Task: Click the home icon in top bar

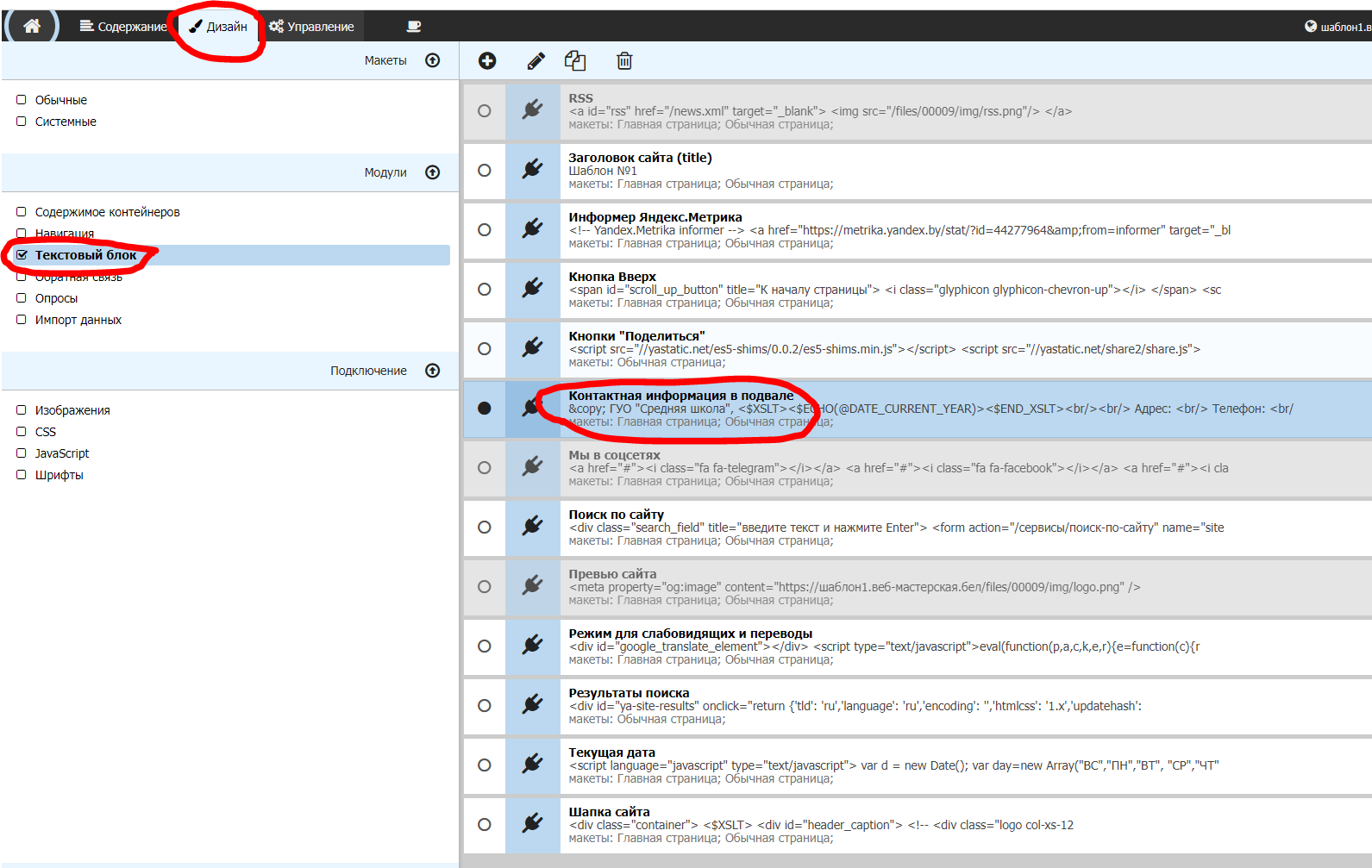Action: click(32, 26)
